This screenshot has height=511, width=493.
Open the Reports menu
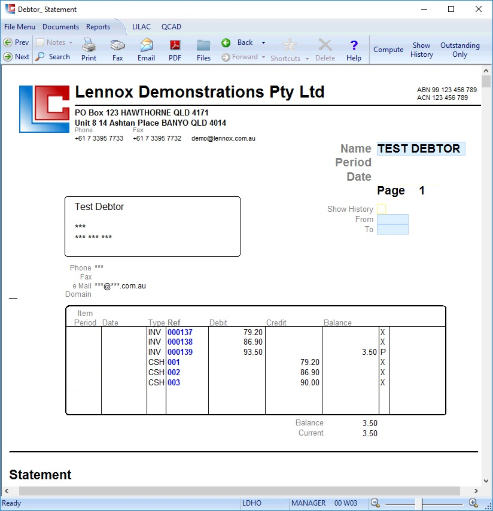tap(98, 27)
